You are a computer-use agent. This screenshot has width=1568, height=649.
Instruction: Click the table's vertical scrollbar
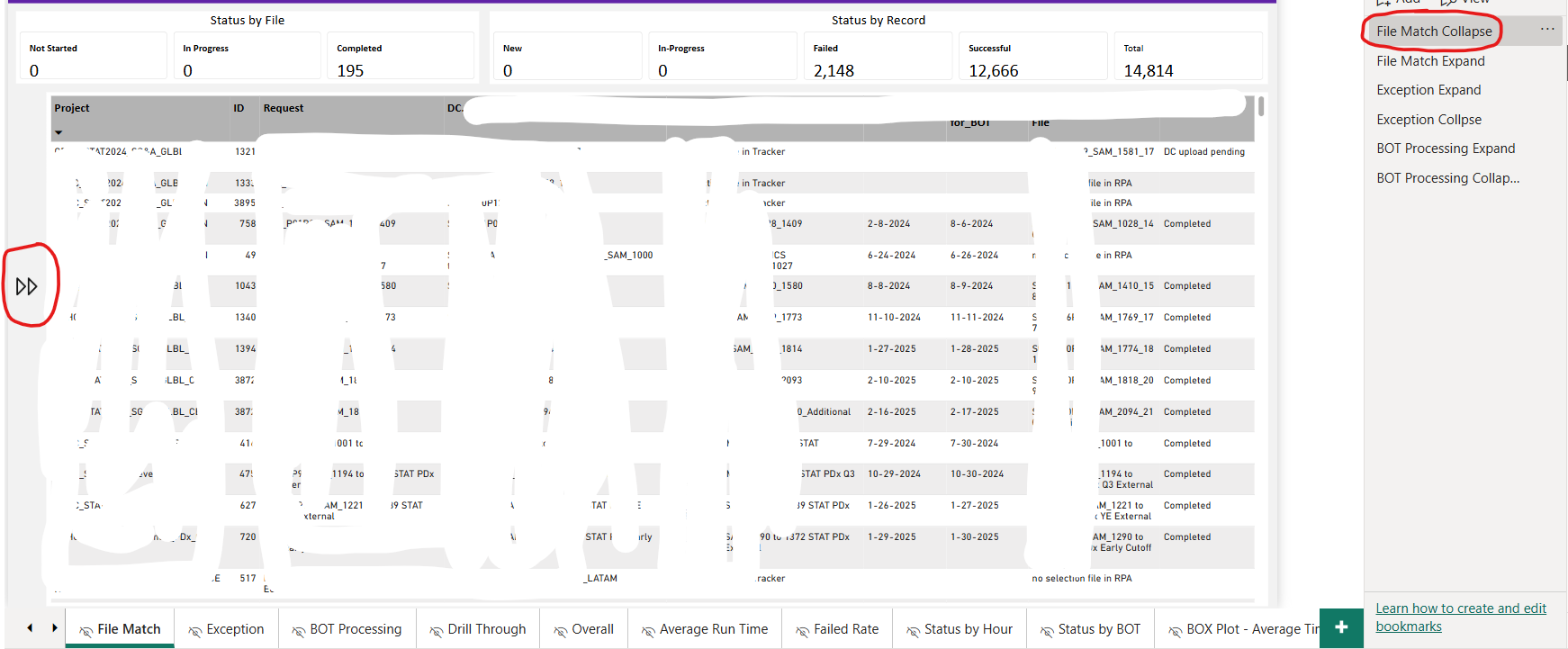tap(1261, 106)
